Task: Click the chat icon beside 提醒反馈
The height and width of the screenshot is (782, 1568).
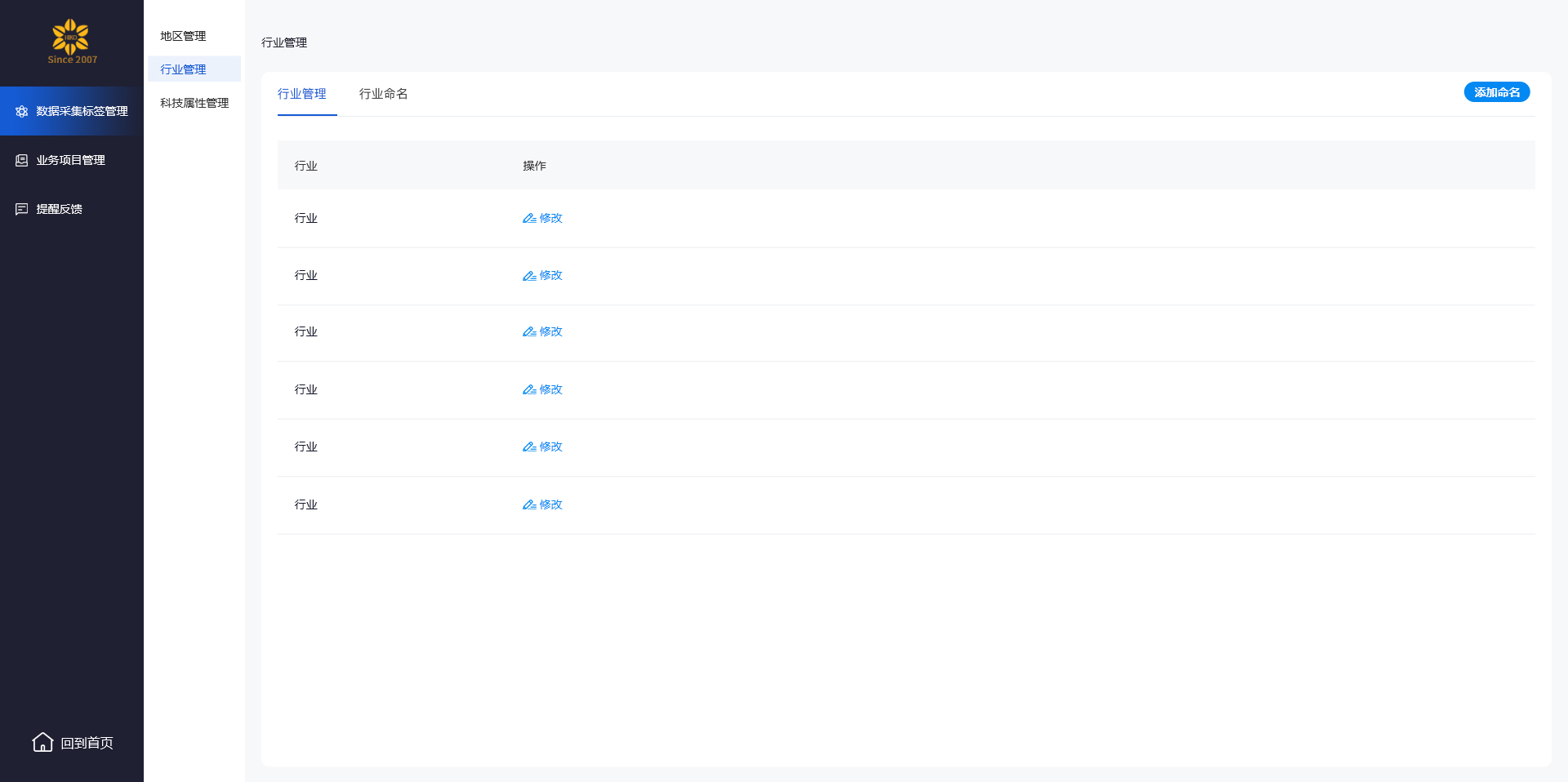Action: click(x=22, y=210)
